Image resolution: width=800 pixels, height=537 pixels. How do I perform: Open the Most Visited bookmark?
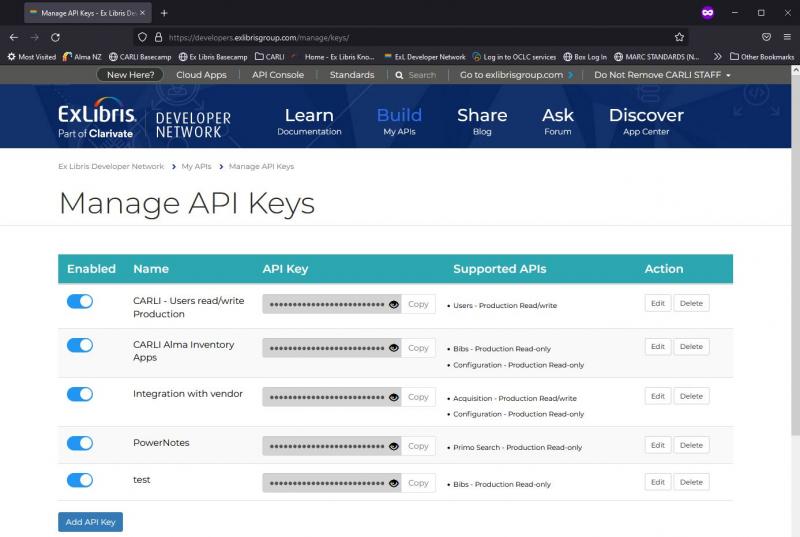pos(32,57)
